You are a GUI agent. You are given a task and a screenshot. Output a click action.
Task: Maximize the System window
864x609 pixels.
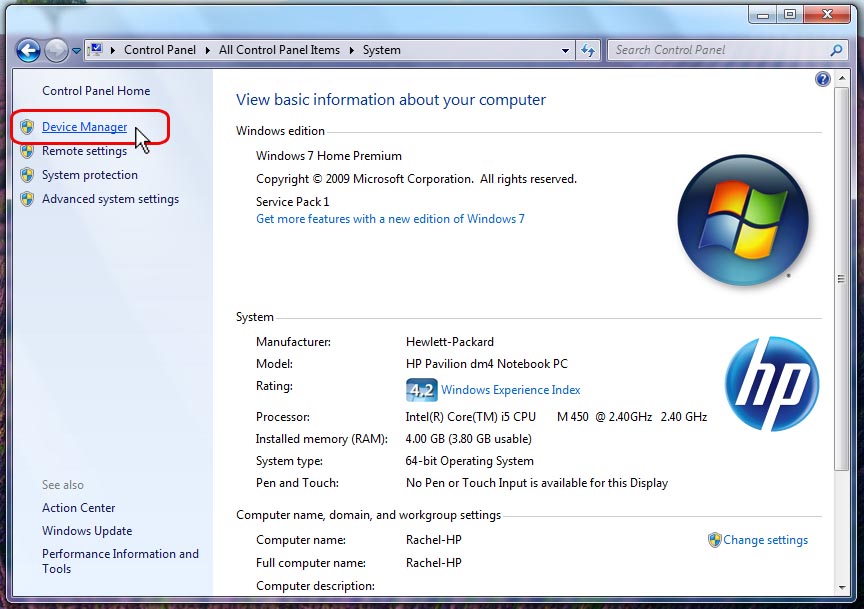pyautogui.click(x=790, y=15)
